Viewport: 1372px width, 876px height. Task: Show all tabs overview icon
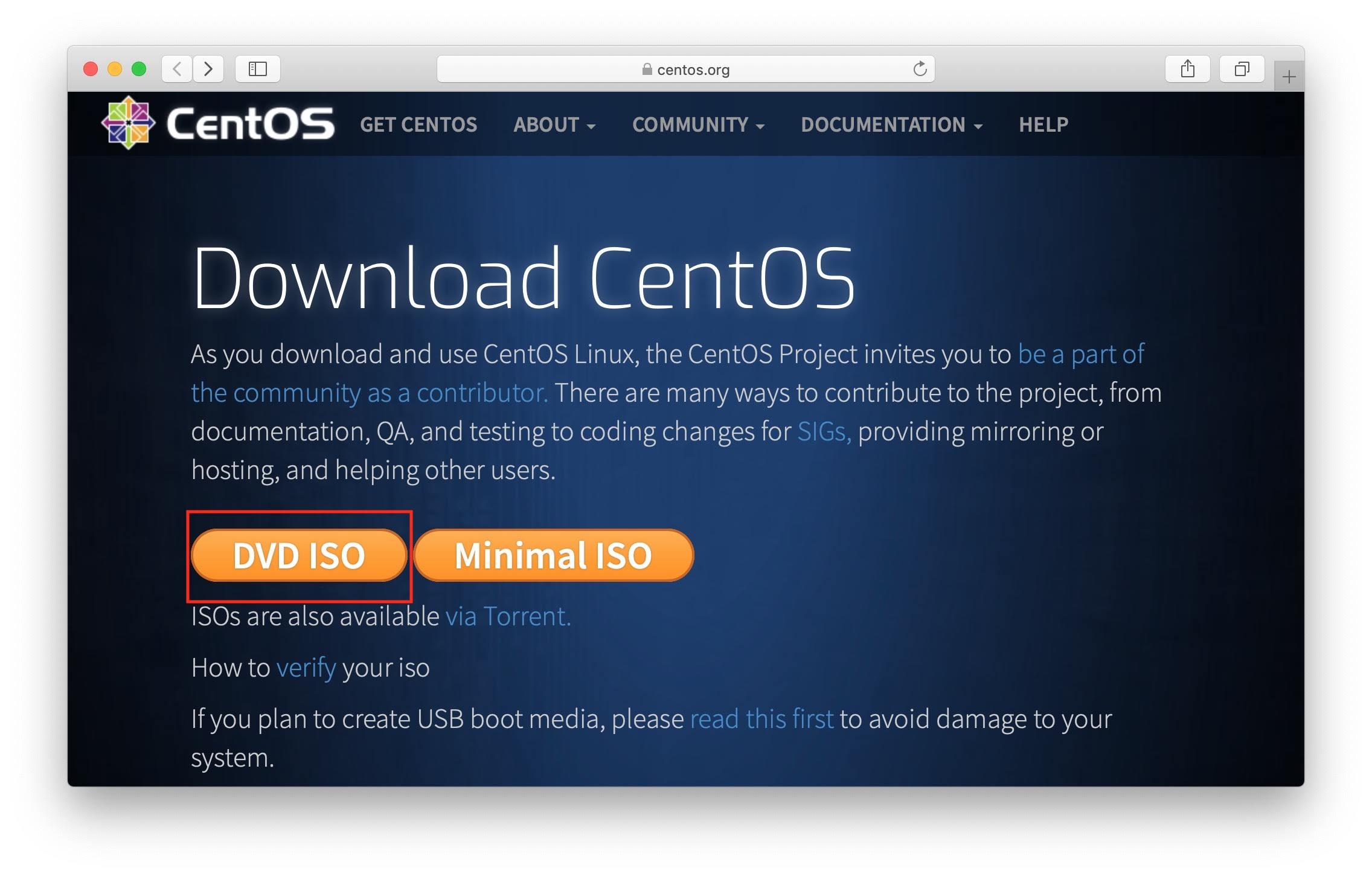(x=1242, y=69)
